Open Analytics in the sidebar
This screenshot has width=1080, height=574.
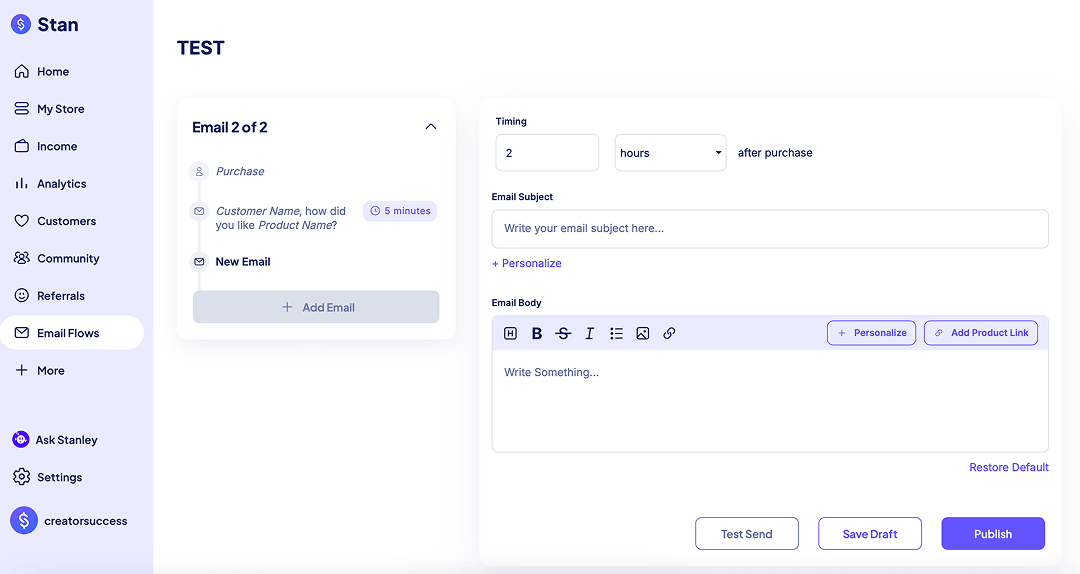[x=50, y=183]
